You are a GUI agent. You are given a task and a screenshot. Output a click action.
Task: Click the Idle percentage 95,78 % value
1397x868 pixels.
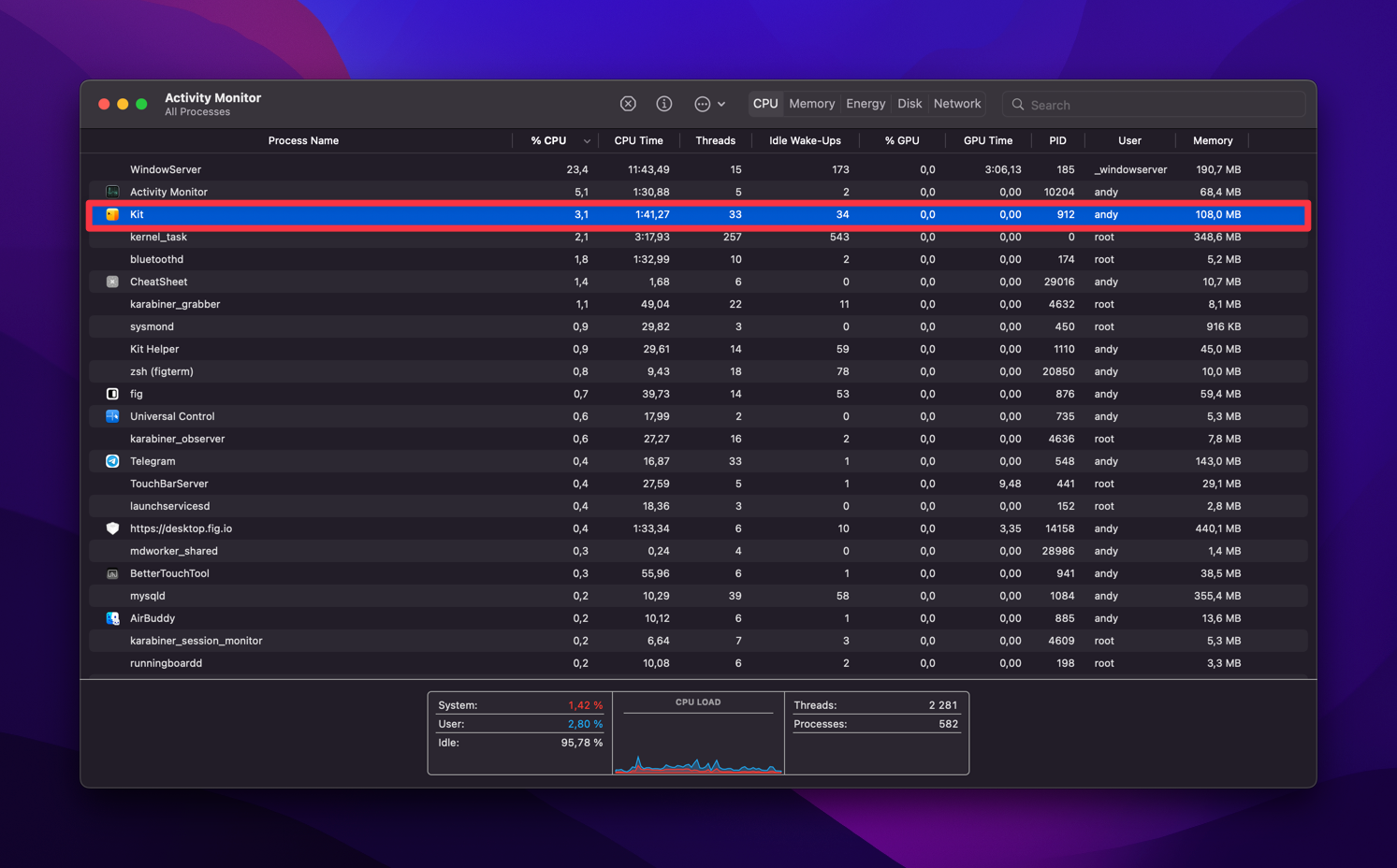pyautogui.click(x=581, y=743)
